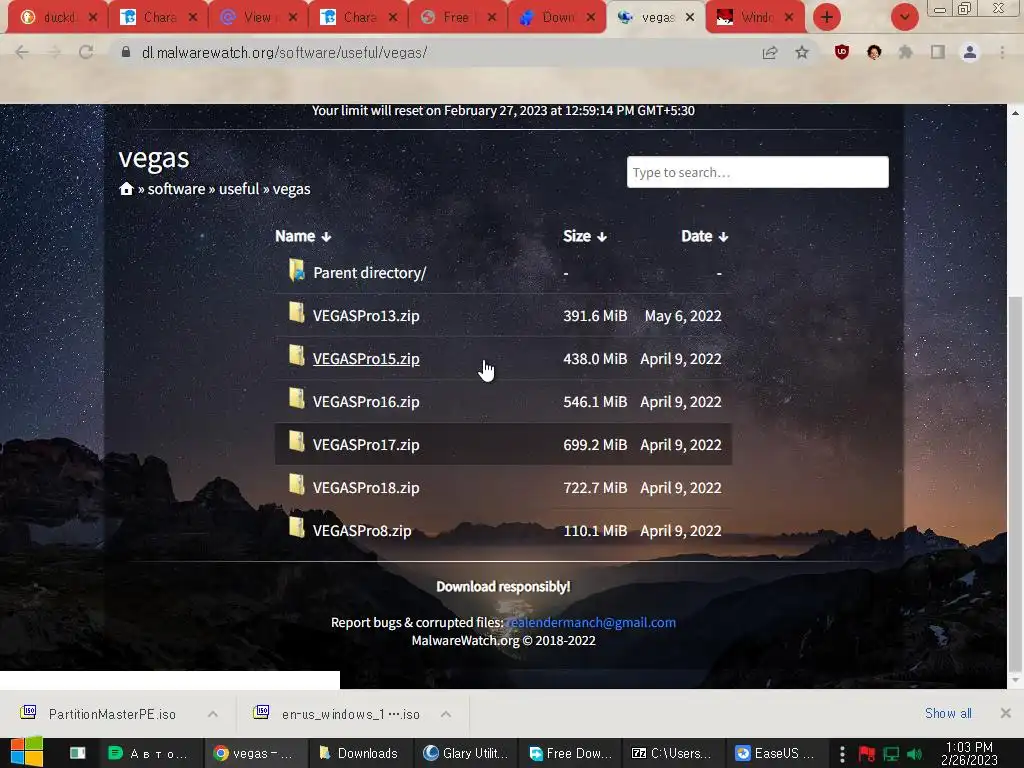Click the 699.2 MiB size value
The width and height of the screenshot is (1024, 768).
pos(595,445)
